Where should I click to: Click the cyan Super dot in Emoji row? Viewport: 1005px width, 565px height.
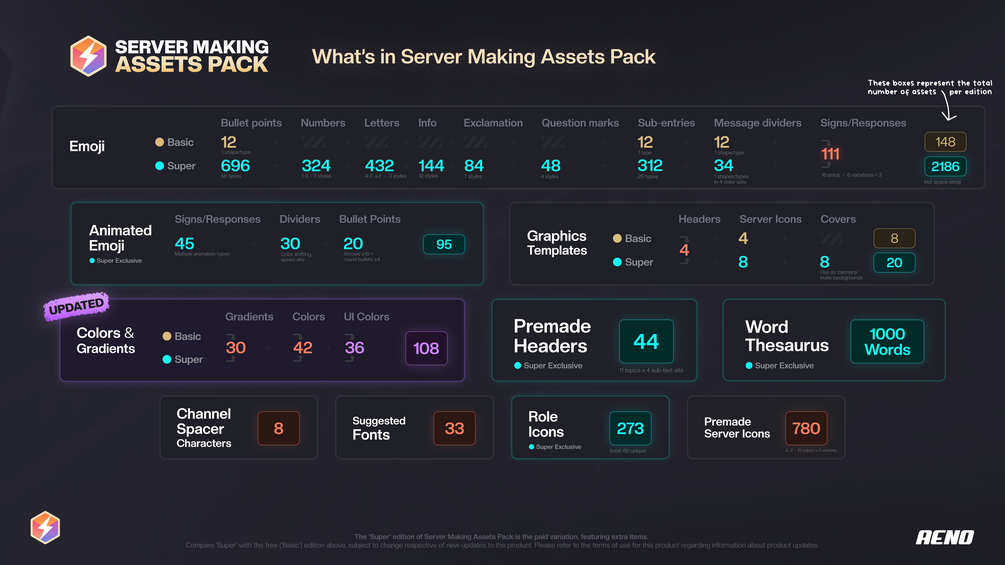tap(160, 166)
